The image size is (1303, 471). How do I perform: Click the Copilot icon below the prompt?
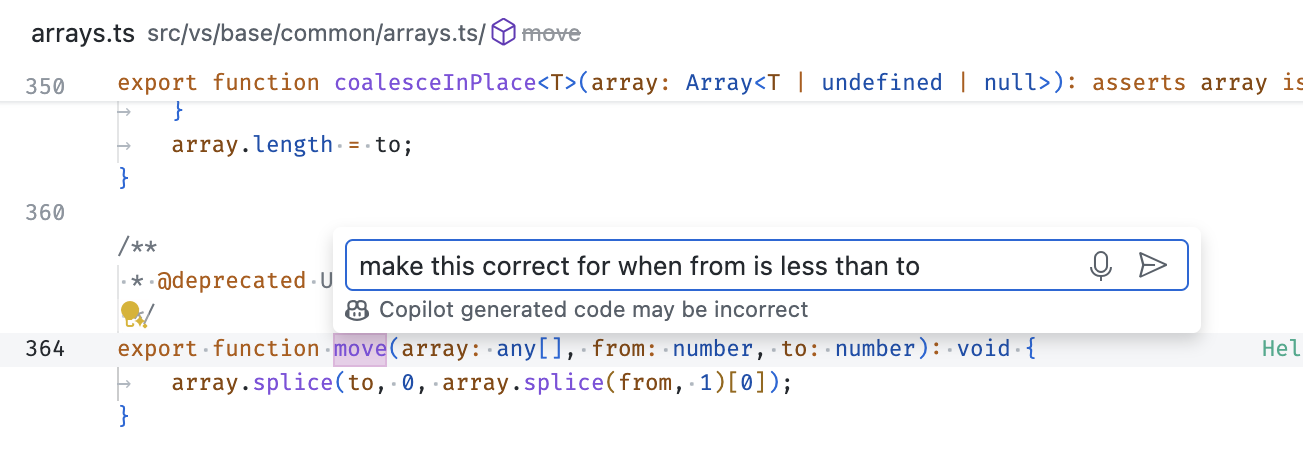click(357, 310)
